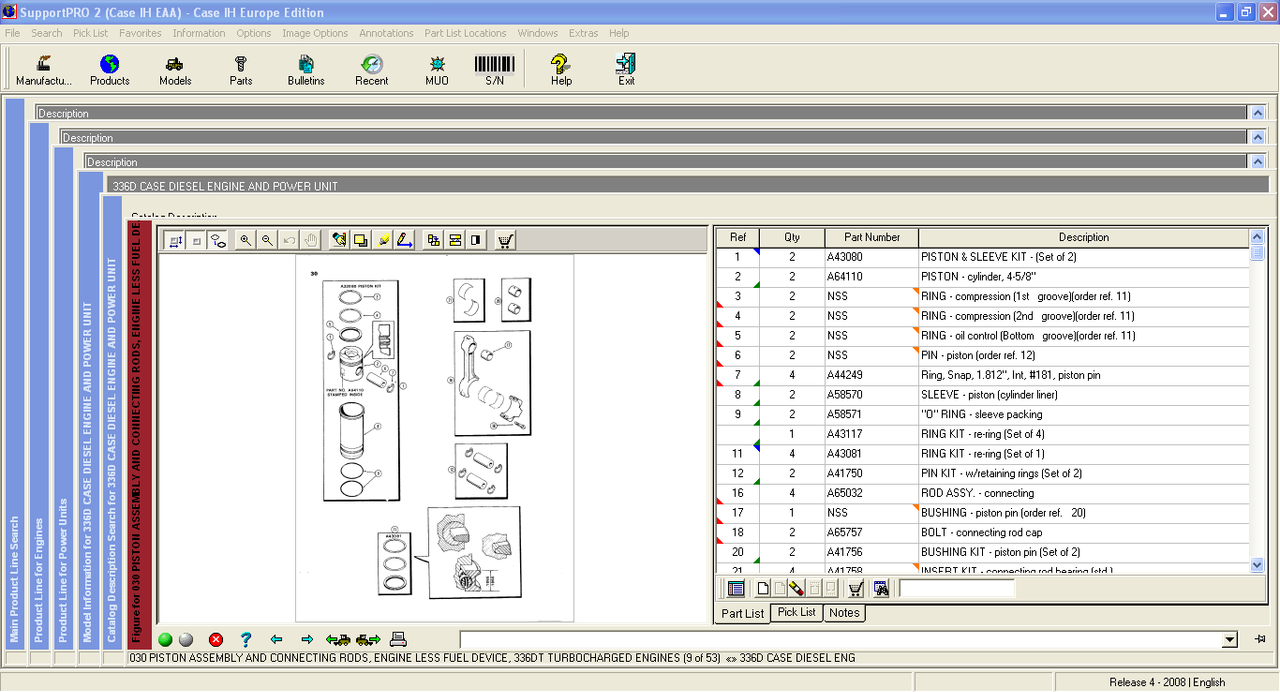Click the eraser icon under the parts list
This screenshot has height=692, width=1280.
795,588
